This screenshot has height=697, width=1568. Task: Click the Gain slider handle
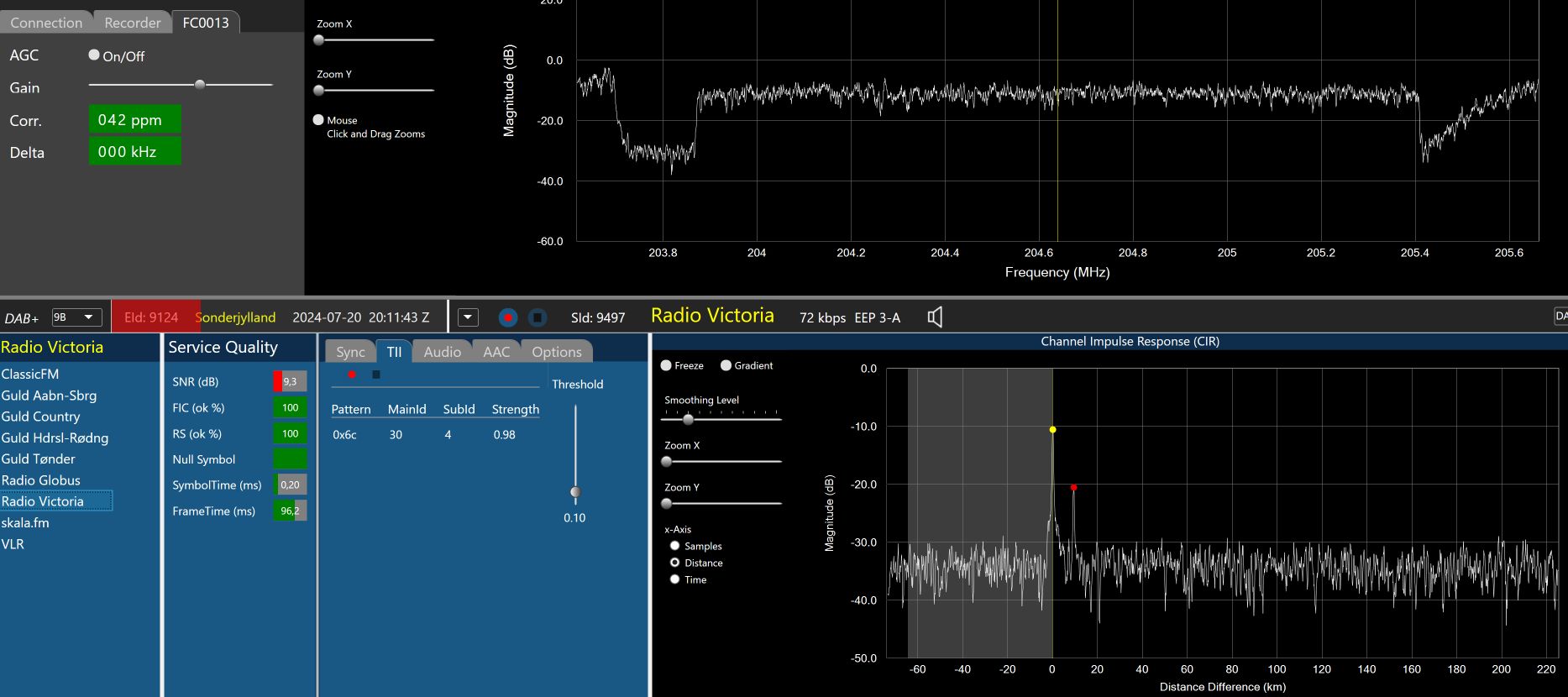[x=200, y=85]
